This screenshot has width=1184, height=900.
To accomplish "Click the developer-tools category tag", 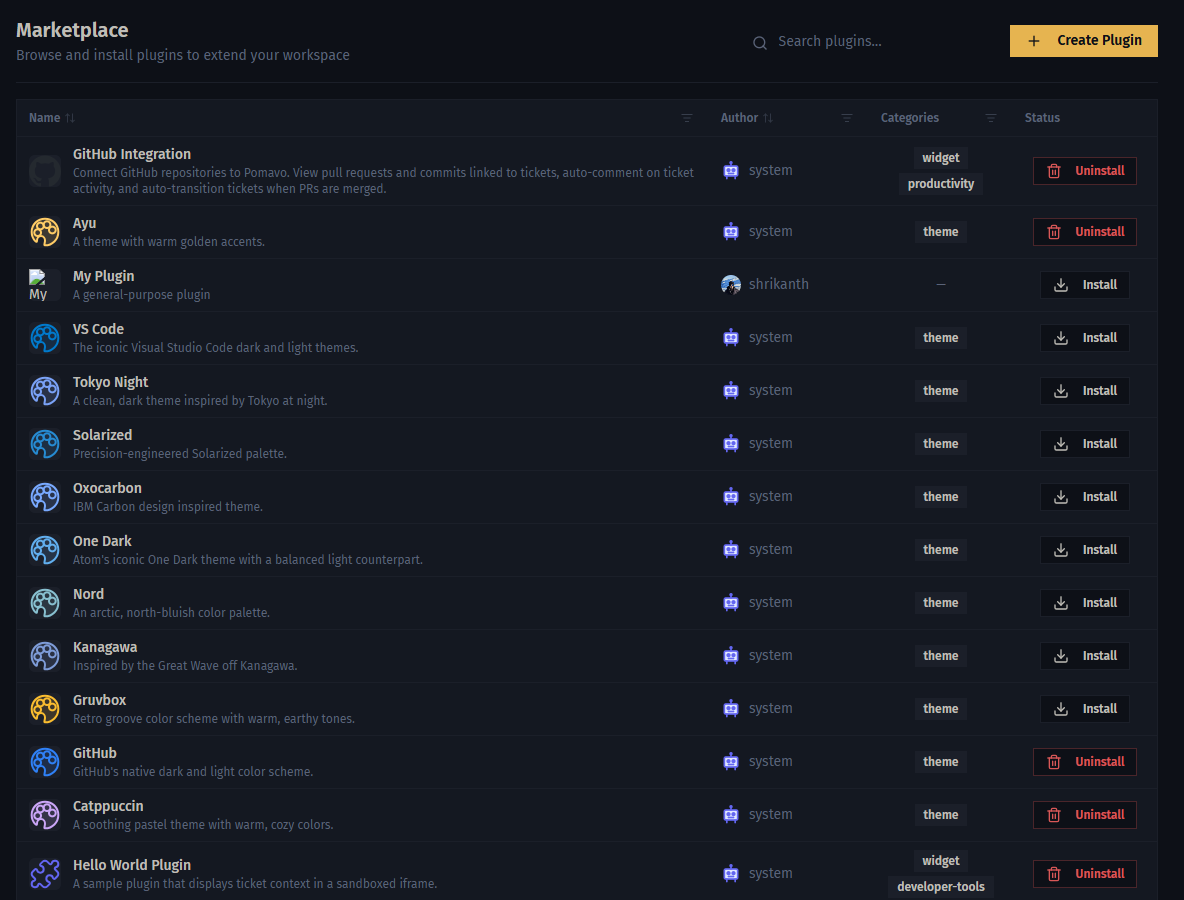I will 940,886.
